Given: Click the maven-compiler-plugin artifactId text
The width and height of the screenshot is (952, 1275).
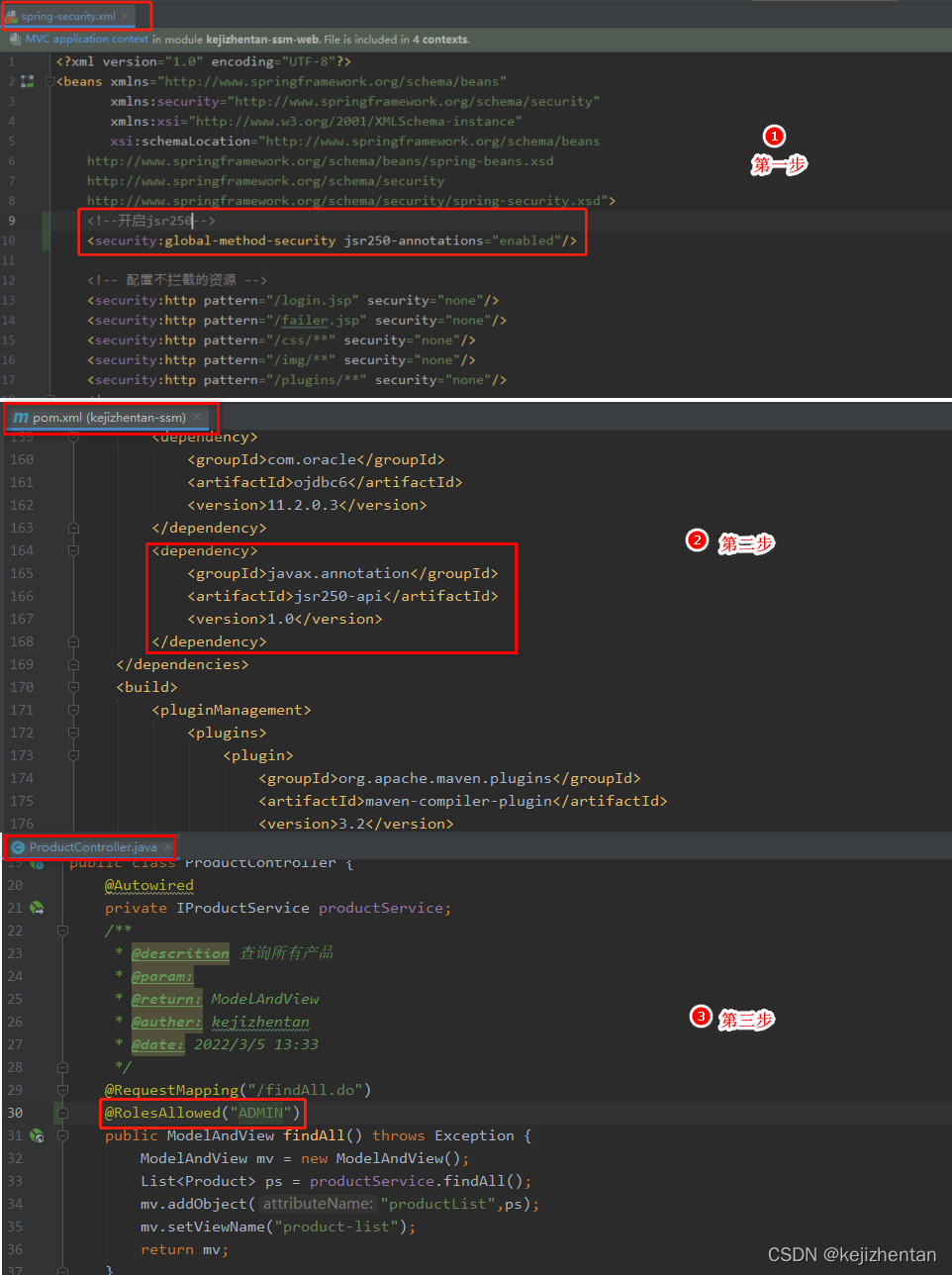Looking at the screenshot, I should coord(458,801).
